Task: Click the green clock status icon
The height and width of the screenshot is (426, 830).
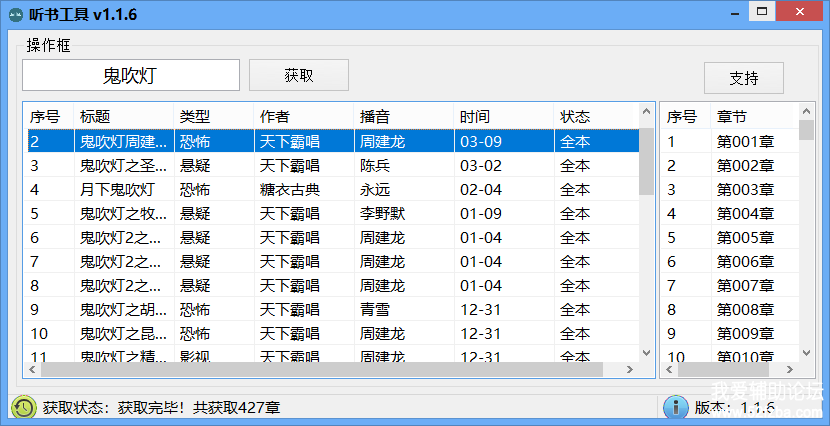Action: pos(23,407)
